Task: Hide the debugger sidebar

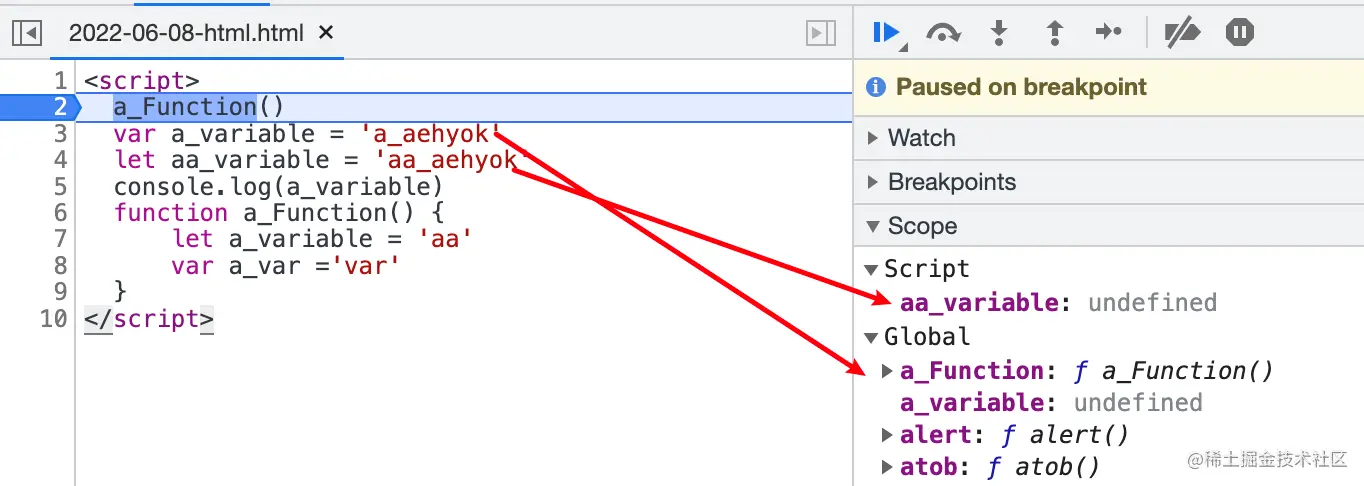Action: pyautogui.click(x=821, y=33)
